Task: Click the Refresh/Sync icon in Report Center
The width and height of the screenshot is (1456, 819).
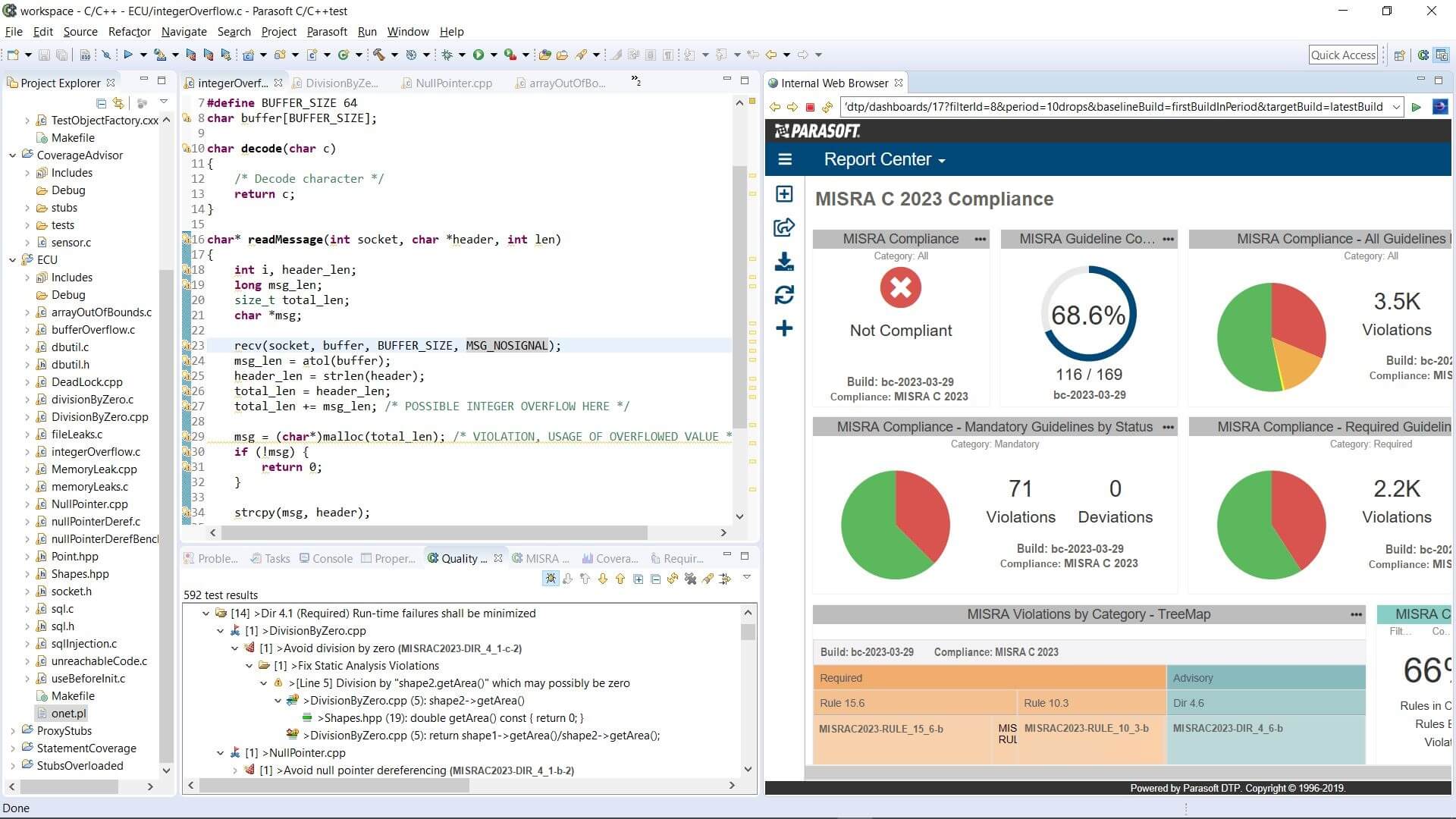Action: [x=785, y=295]
